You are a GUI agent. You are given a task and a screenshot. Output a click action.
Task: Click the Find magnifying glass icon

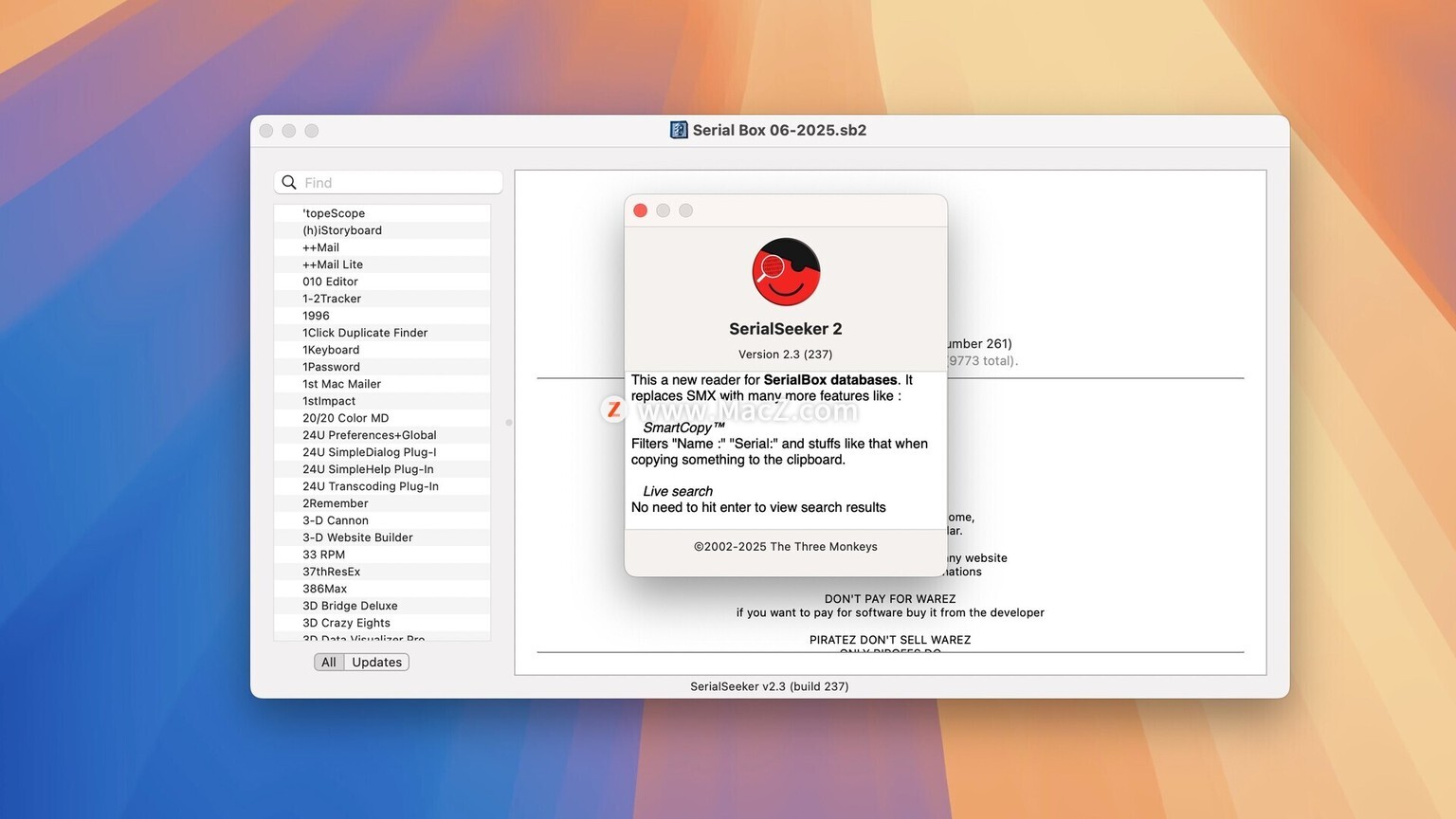tap(289, 182)
